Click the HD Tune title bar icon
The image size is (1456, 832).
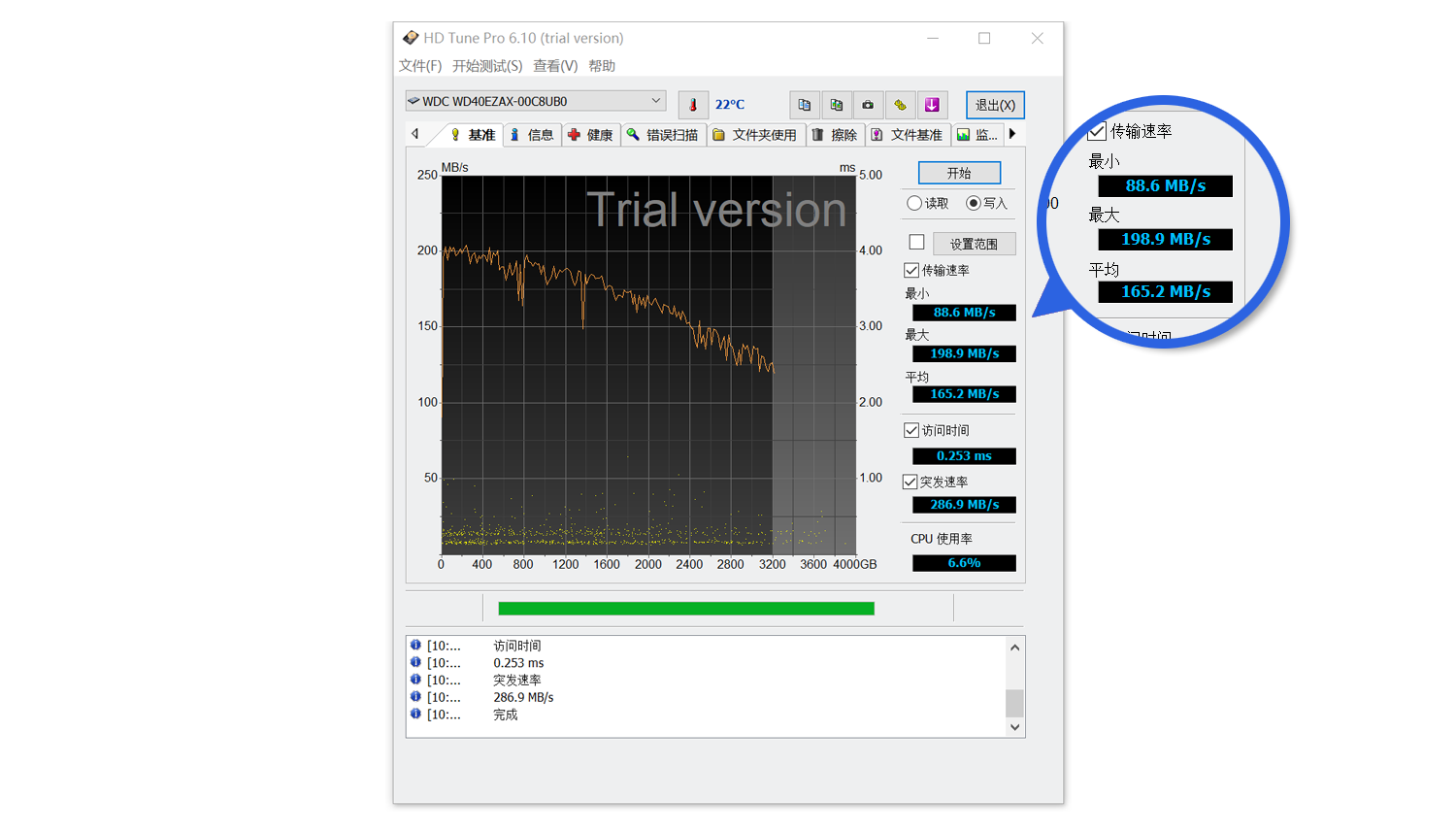(411, 38)
